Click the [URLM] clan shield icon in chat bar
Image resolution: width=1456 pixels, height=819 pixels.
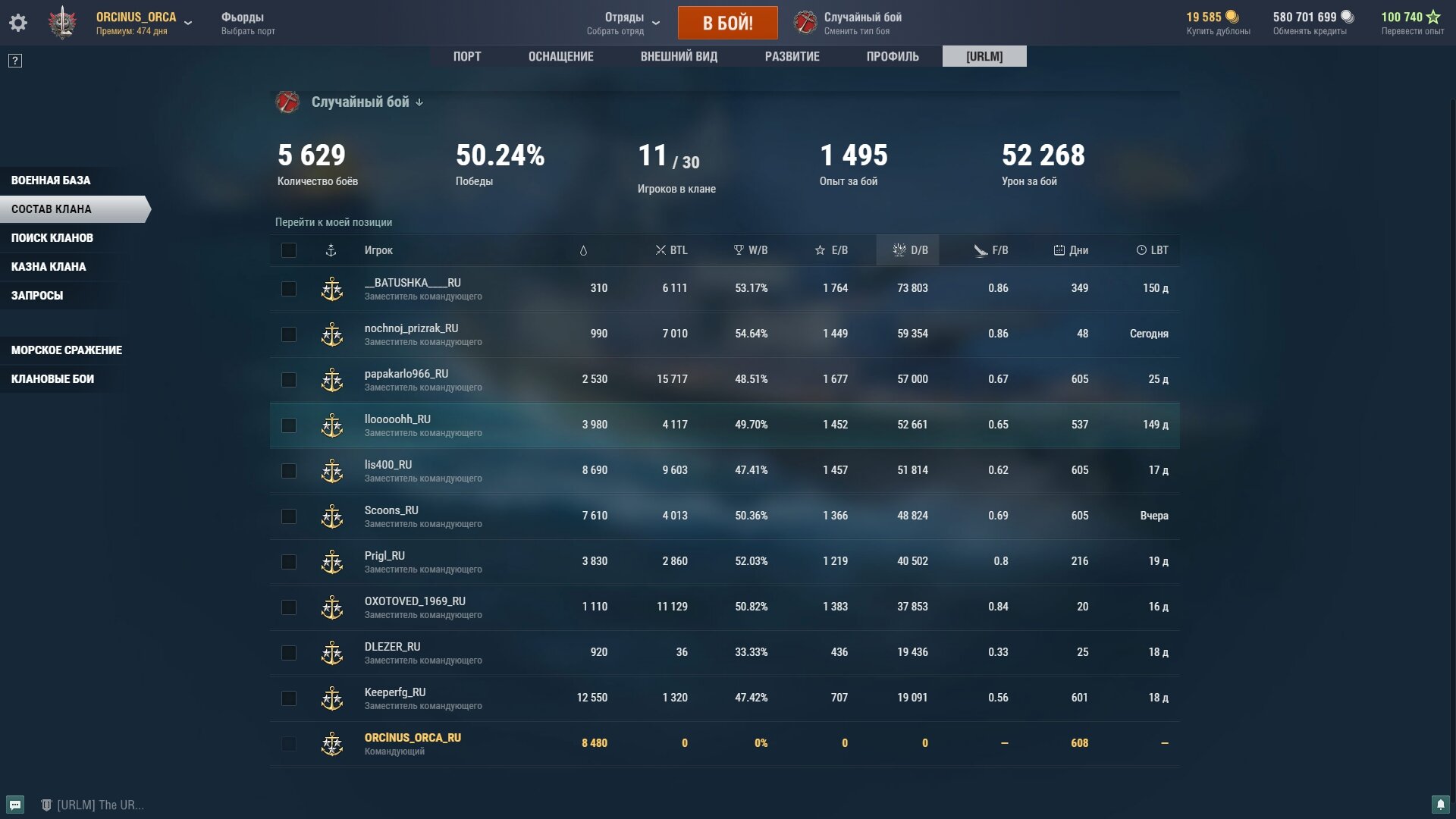[46, 805]
